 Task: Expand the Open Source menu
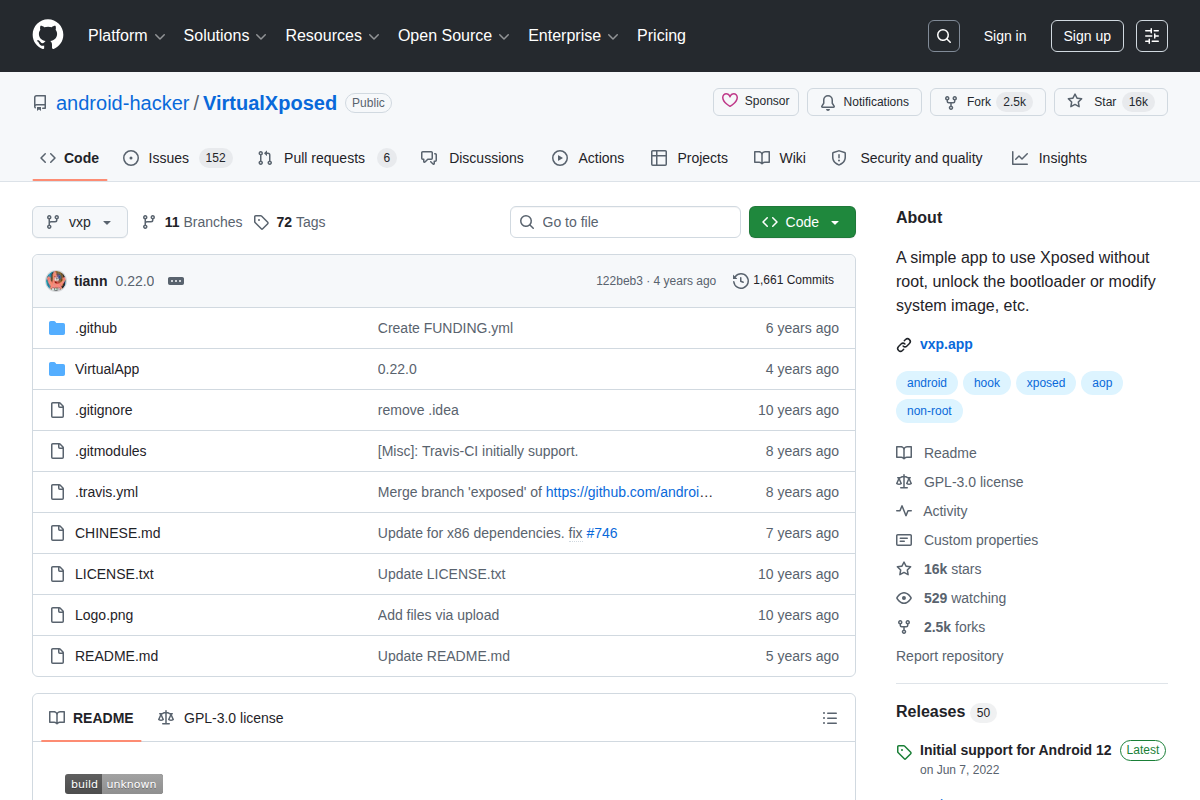point(454,36)
